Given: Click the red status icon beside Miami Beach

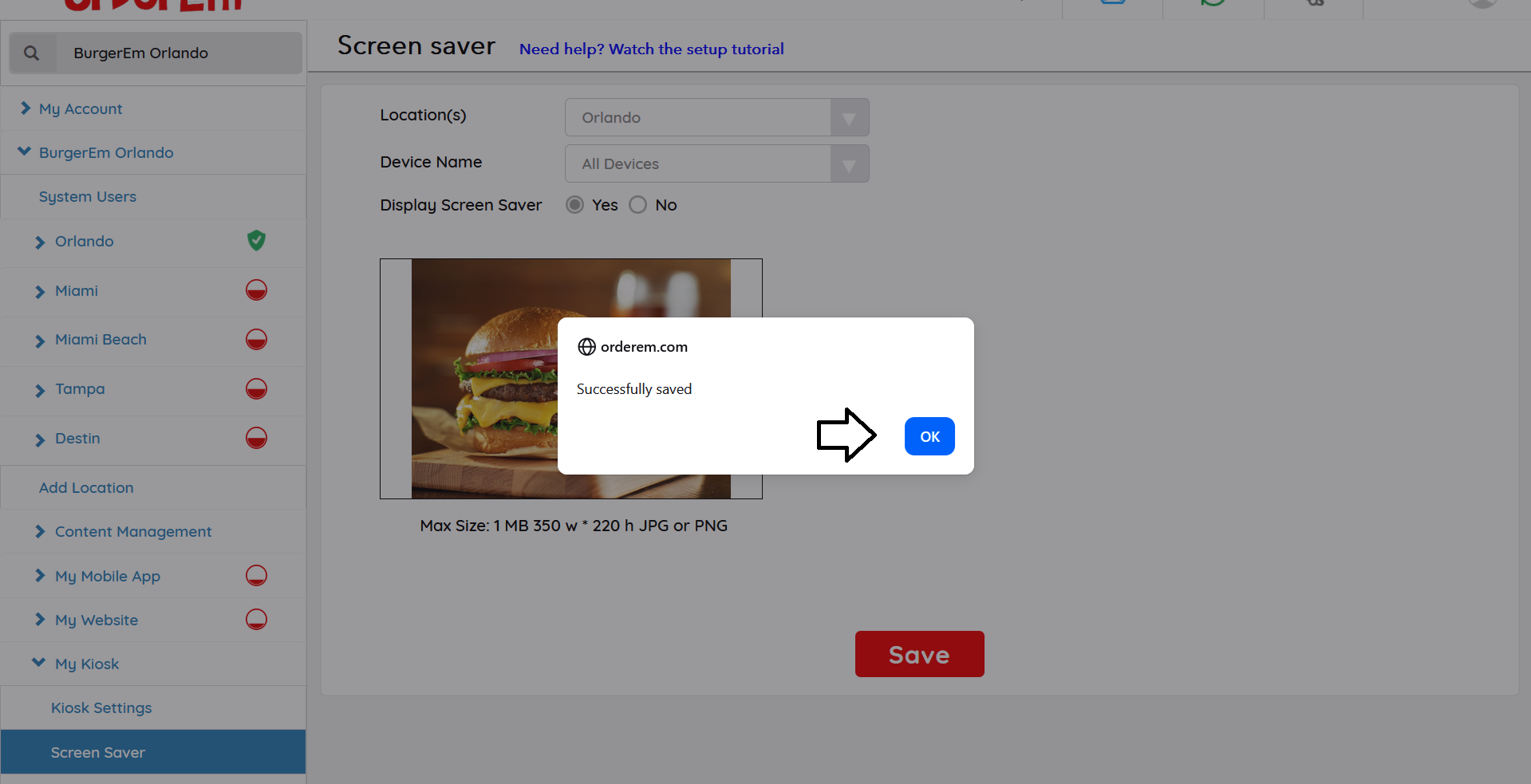Looking at the screenshot, I should click(256, 340).
